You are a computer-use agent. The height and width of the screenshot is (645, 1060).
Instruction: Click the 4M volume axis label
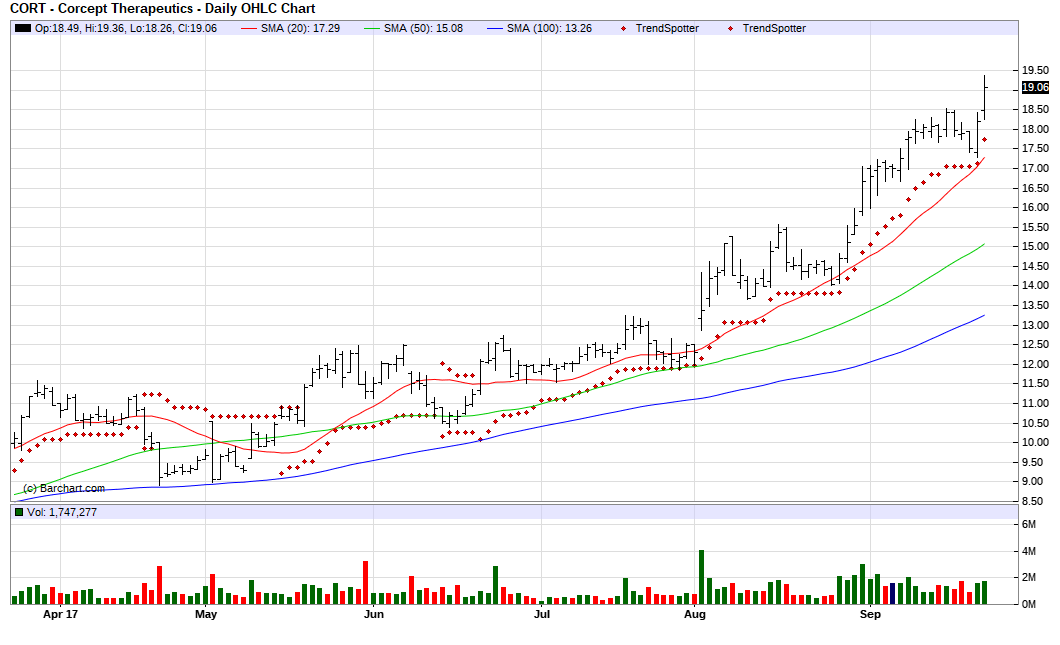1028,552
